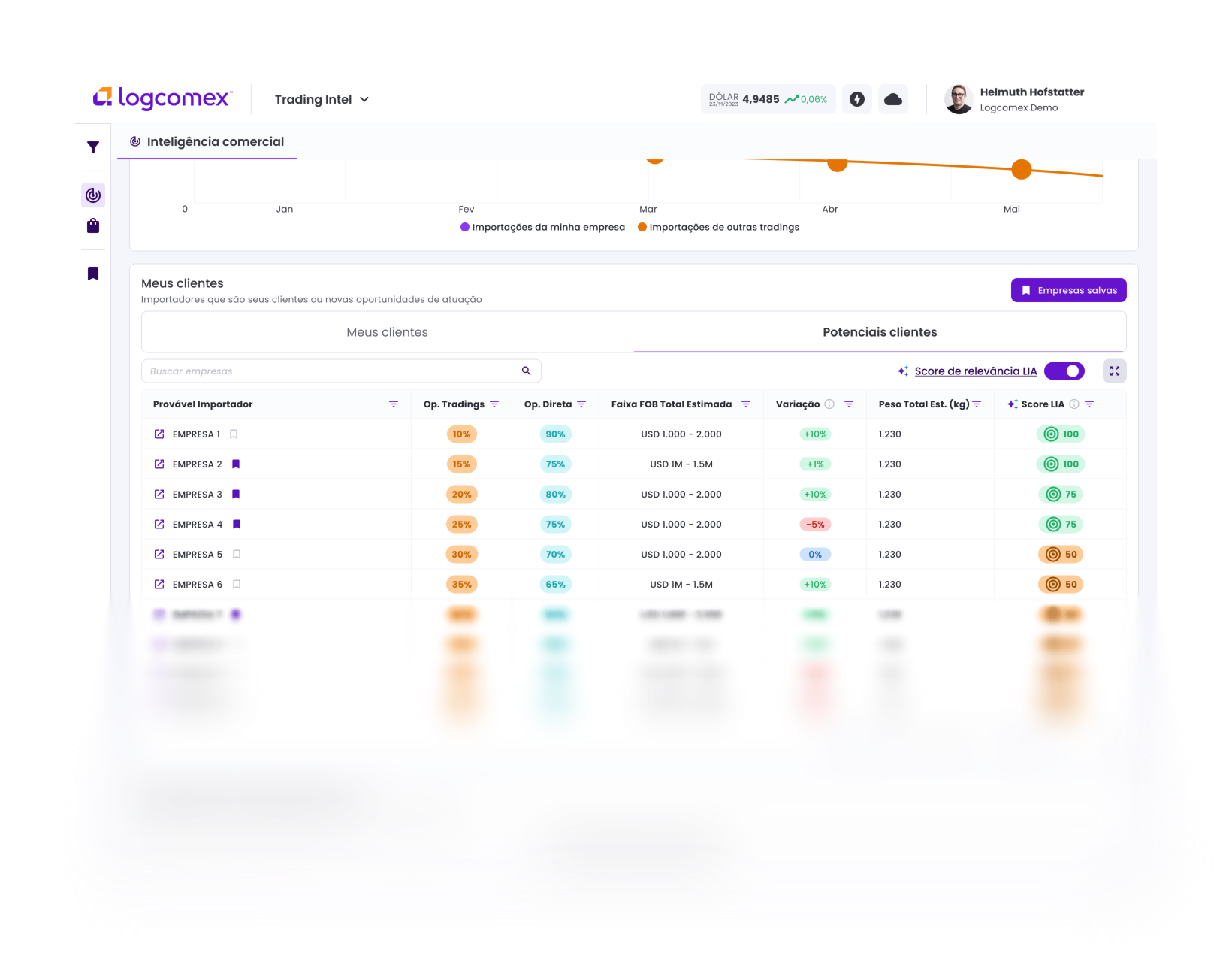Image resolution: width=1232 pixels, height=962 pixels.
Task: Toggle Importações da minha empresa legend
Action: (x=542, y=227)
